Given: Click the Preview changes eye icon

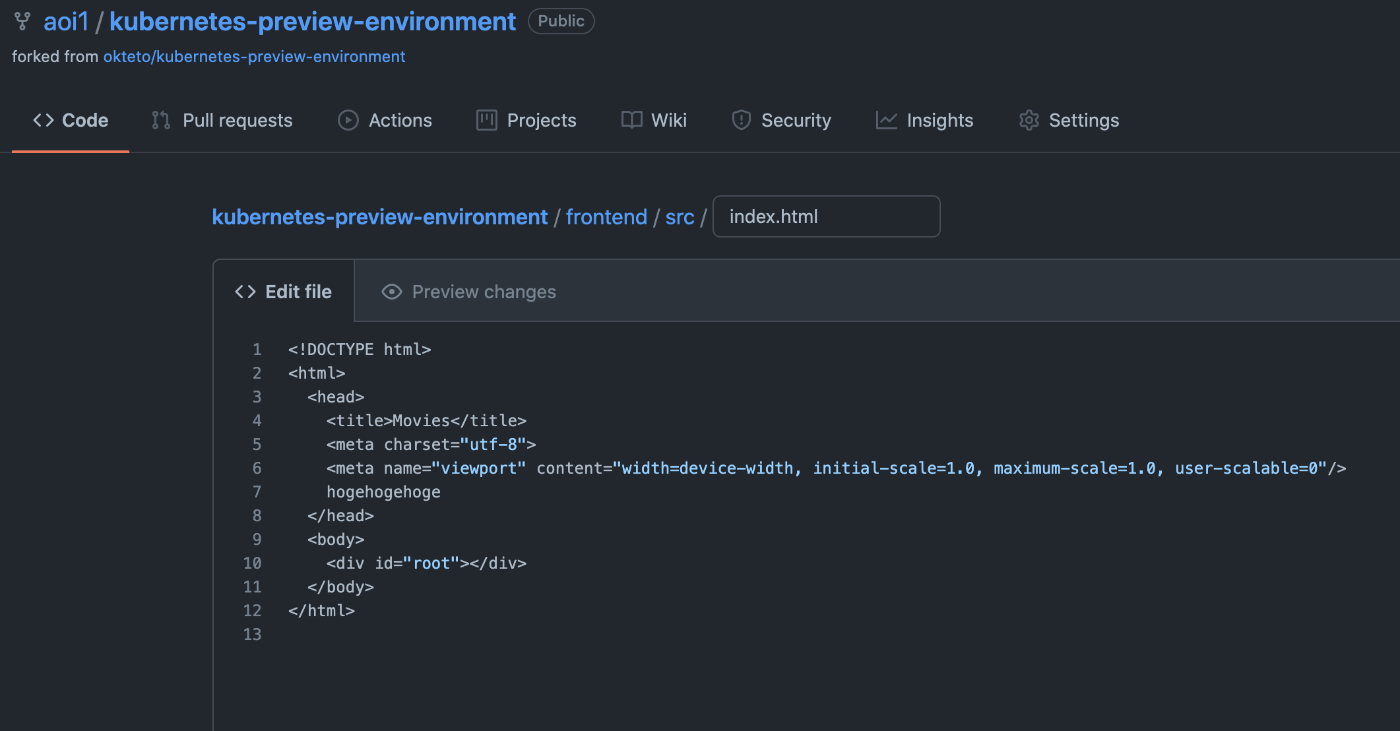Looking at the screenshot, I should coord(392,292).
